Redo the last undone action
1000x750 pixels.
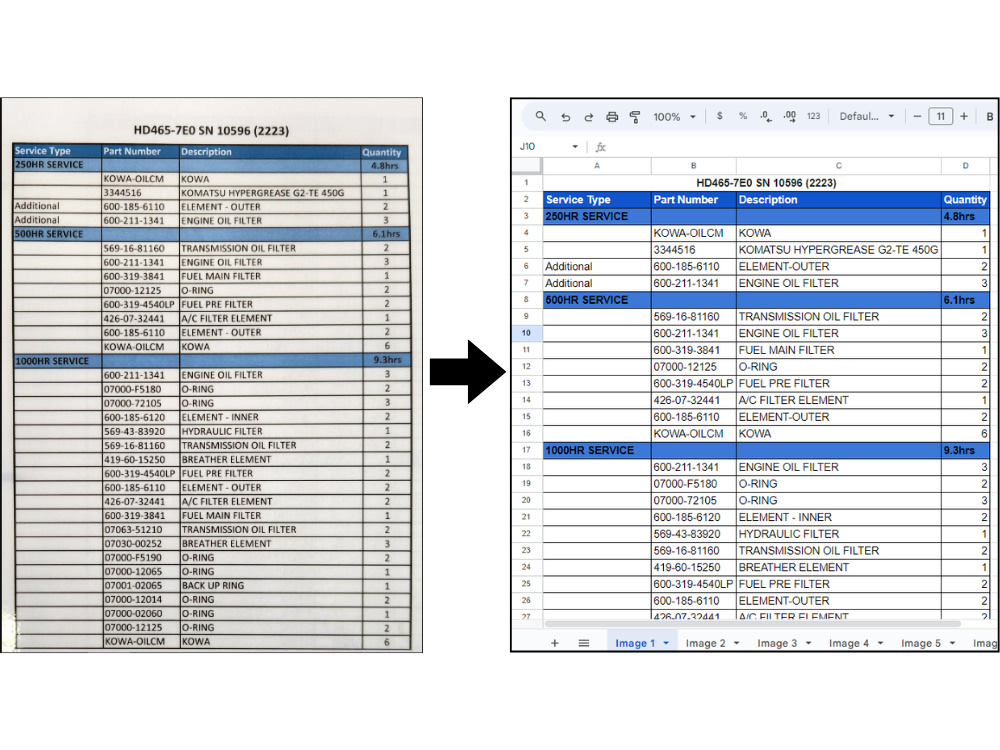coord(589,117)
